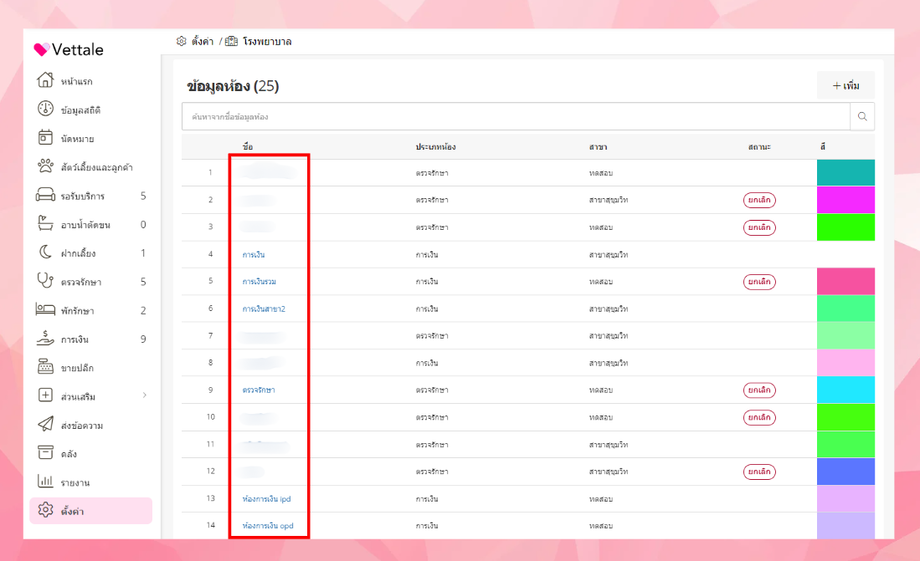Open the การเงิน room link in row 4

[253, 255]
